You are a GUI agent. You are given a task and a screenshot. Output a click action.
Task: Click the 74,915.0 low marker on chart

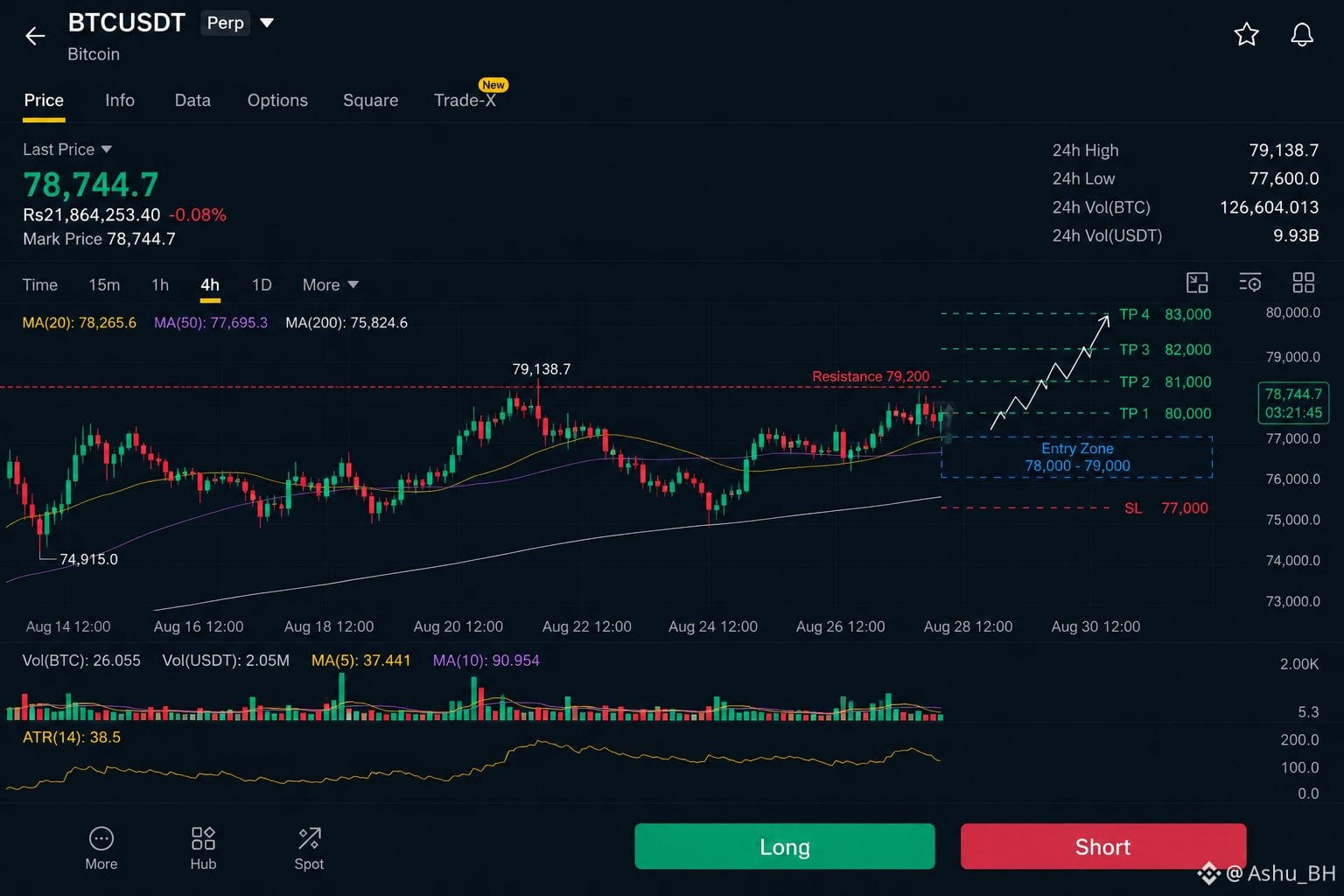[x=88, y=559]
